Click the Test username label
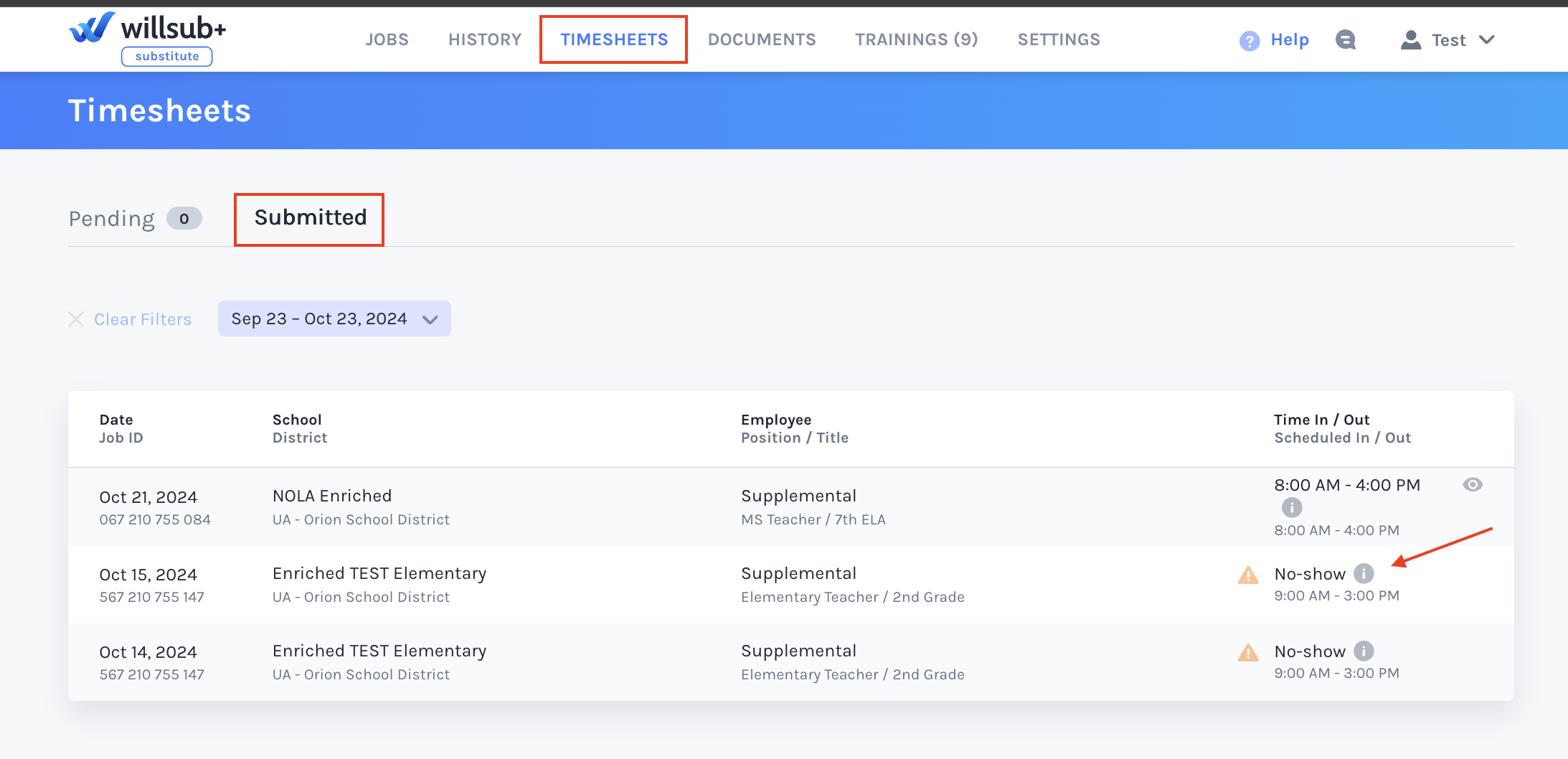 (x=1449, y=41)
